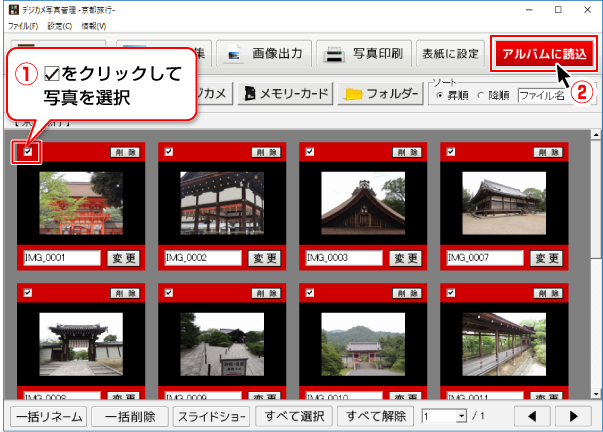Toggle checkbox for IMG_0003 photo
This screenshot has width=603, height=432.
click(x=310, y=152)
